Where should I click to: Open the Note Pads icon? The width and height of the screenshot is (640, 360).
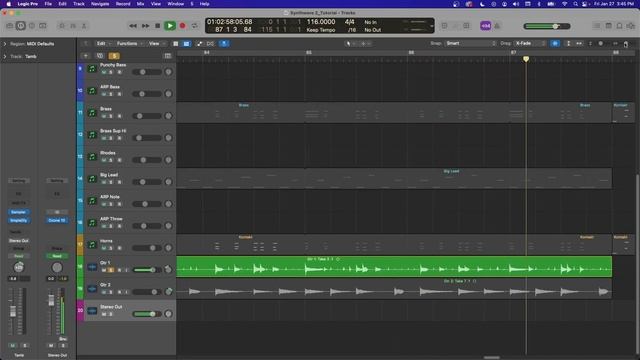[x=608, y=26]
